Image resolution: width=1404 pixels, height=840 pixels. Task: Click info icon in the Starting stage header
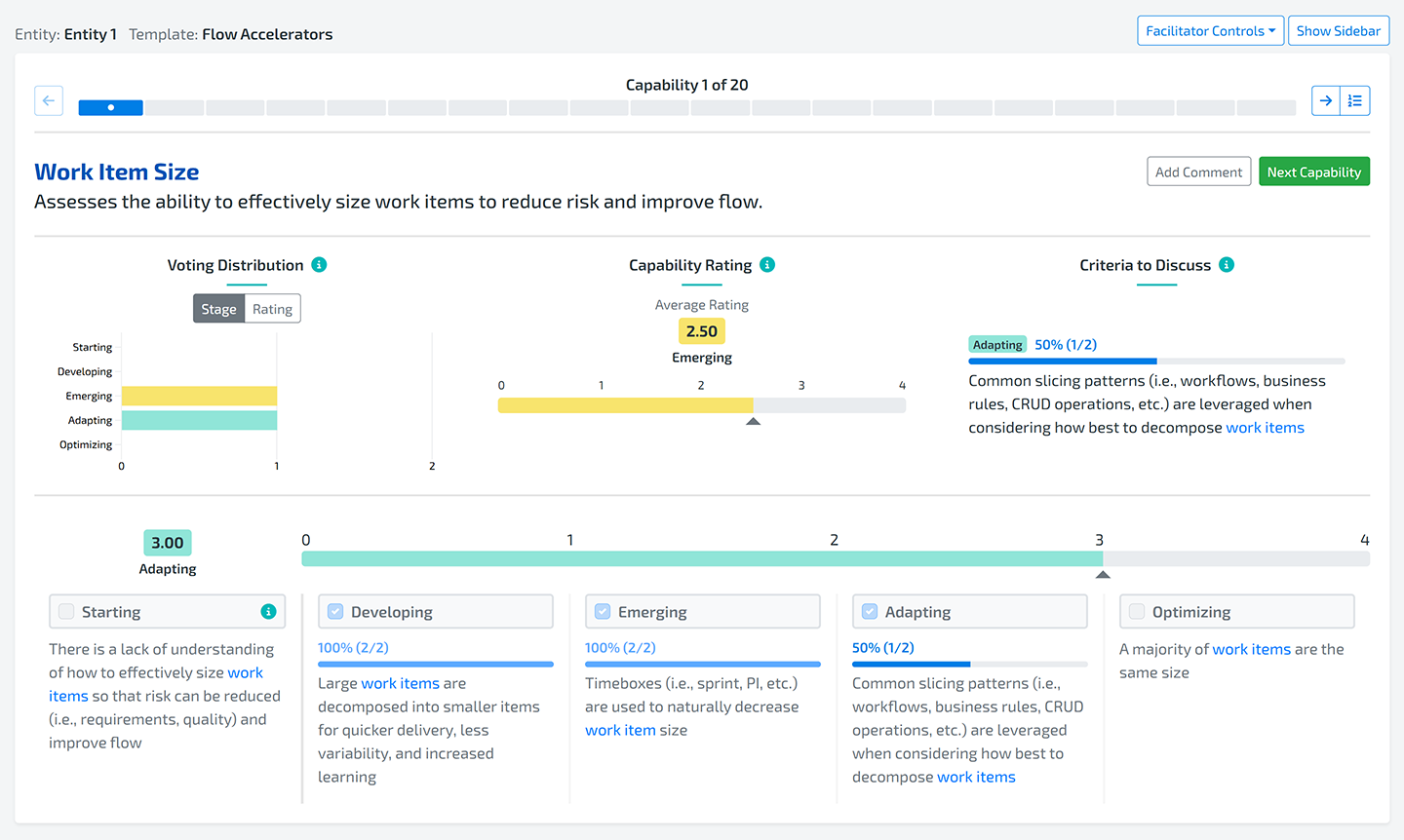pyautogui.click(x=268, y=612)
